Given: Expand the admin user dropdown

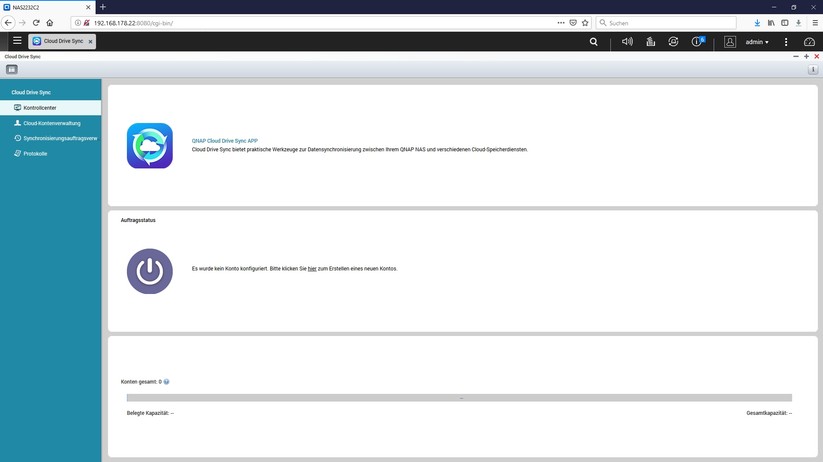Looking at the screenshot, I should pos(757,42).
